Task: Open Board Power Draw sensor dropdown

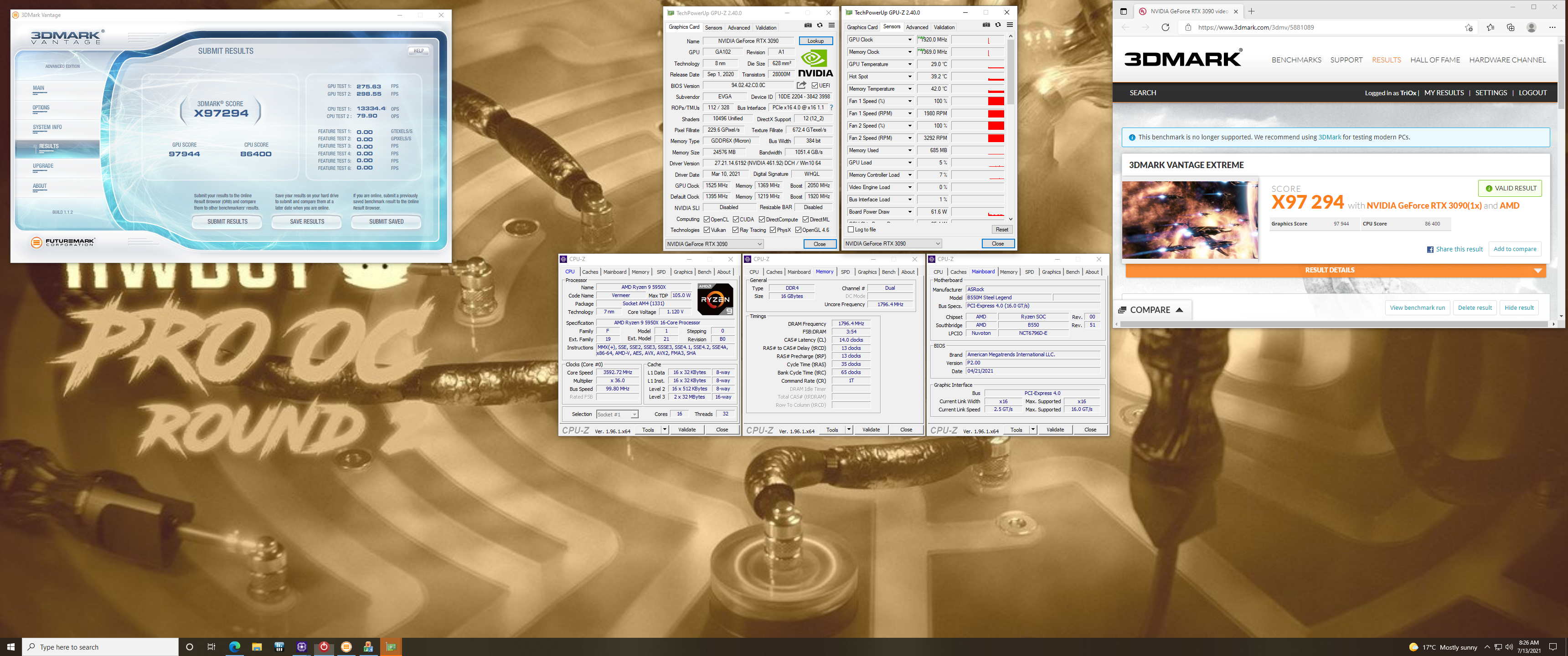Action: (909, 212)
